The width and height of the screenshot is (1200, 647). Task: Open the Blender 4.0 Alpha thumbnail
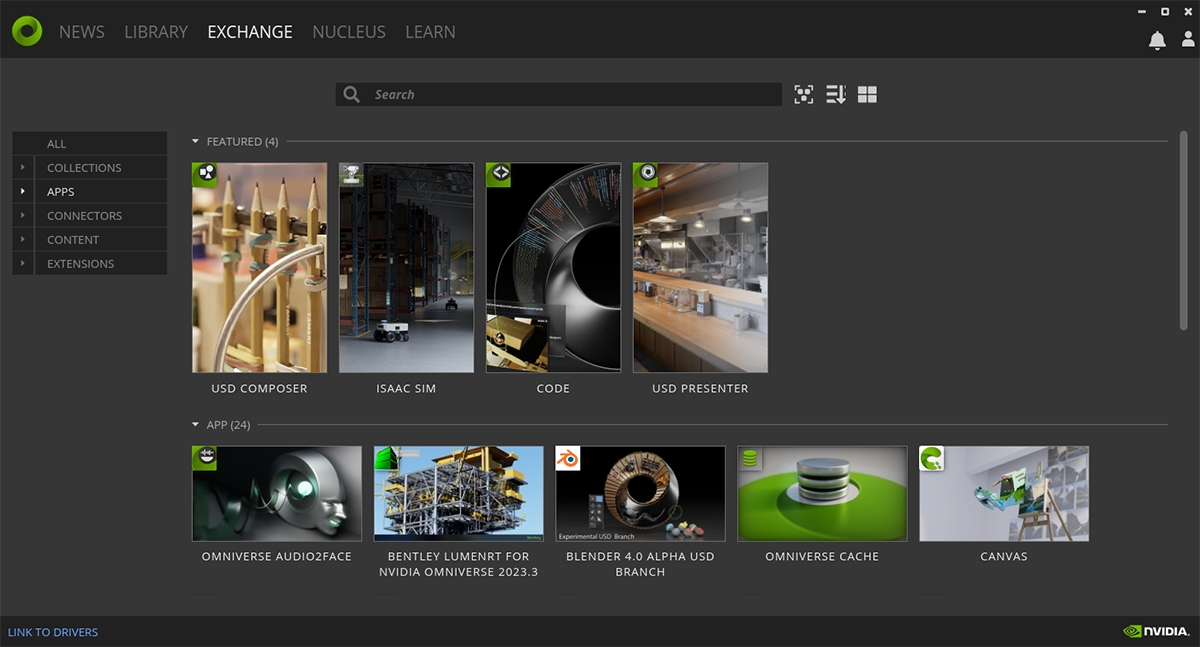coord(641,494)
